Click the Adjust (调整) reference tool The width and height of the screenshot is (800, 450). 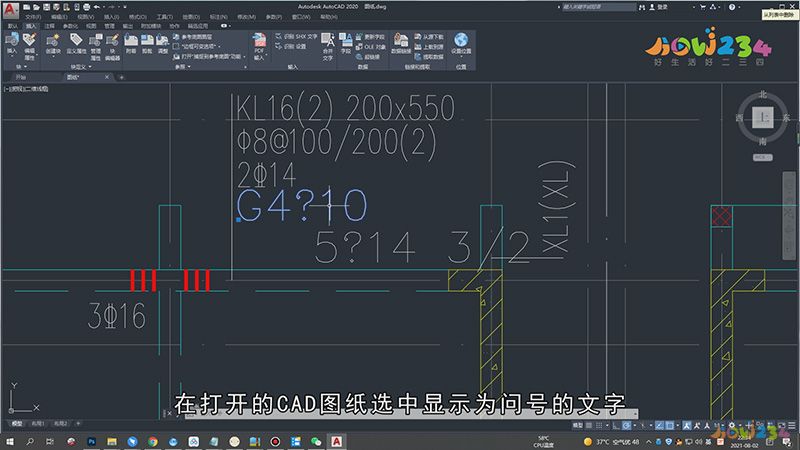(163, 44)
